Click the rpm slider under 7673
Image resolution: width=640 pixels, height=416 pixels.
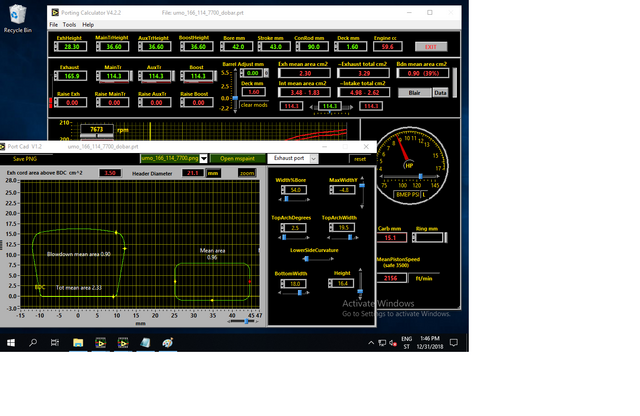pos(97,136)
